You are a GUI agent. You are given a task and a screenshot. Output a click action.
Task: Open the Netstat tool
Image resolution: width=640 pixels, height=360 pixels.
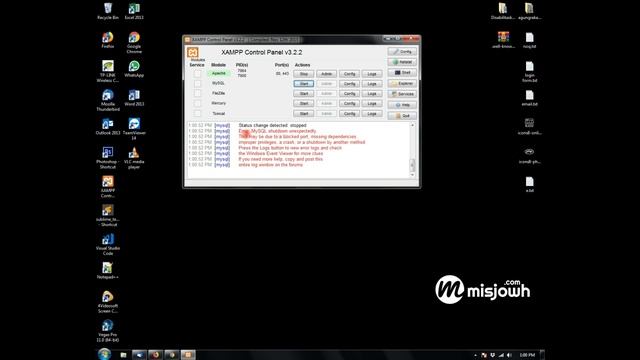pyautogui.click(x=402, y=62)
